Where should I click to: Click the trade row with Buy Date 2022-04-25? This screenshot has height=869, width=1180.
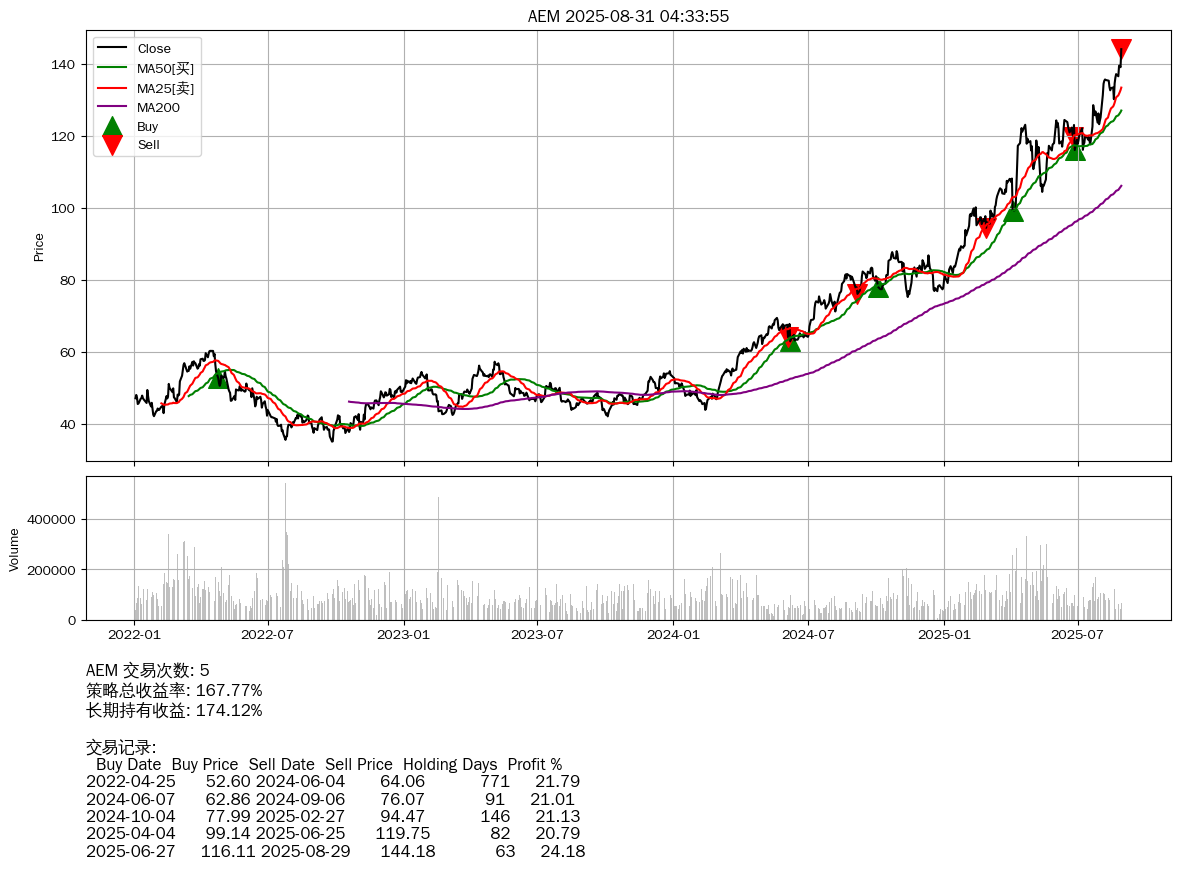[x=333, y=781]
